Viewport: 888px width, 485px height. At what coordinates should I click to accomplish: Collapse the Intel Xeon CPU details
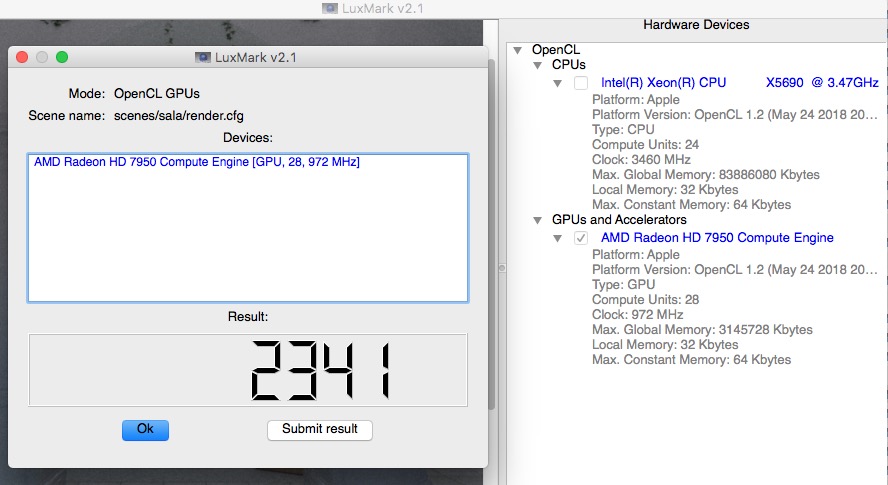[x=558, y=83]
